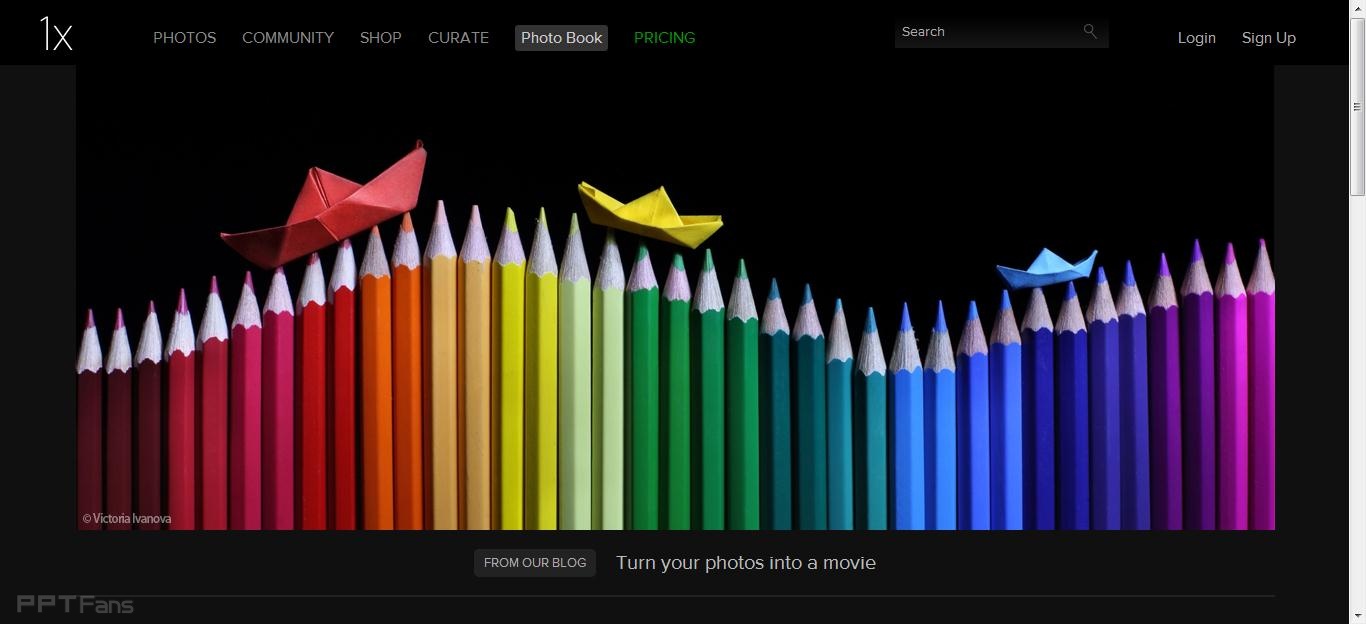The height and width of the screenshot is (624, 1366).
Task: Click the Login link
Action: 1196,38
